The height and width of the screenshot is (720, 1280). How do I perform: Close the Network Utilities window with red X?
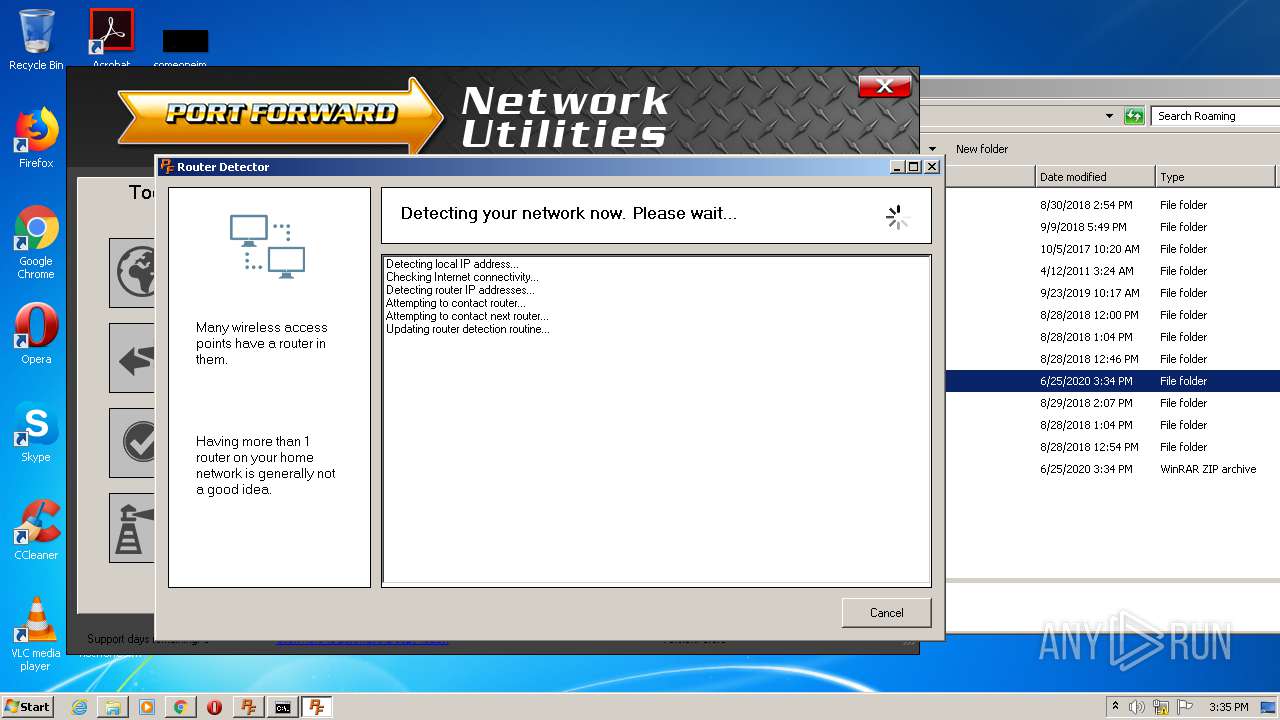884,86
